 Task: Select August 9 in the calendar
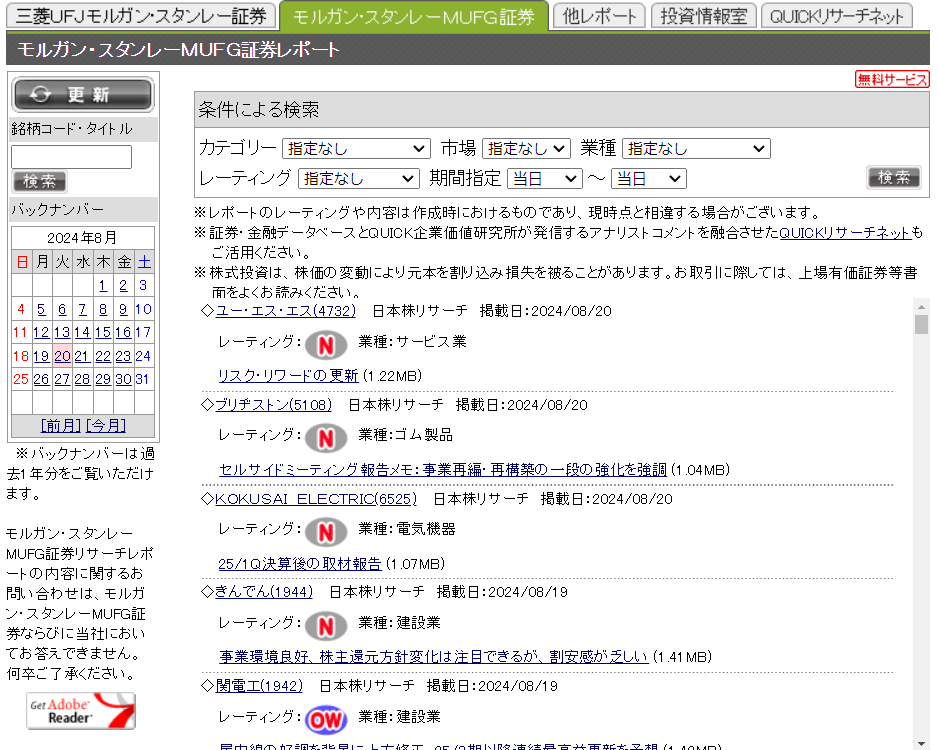coord(123,309)
